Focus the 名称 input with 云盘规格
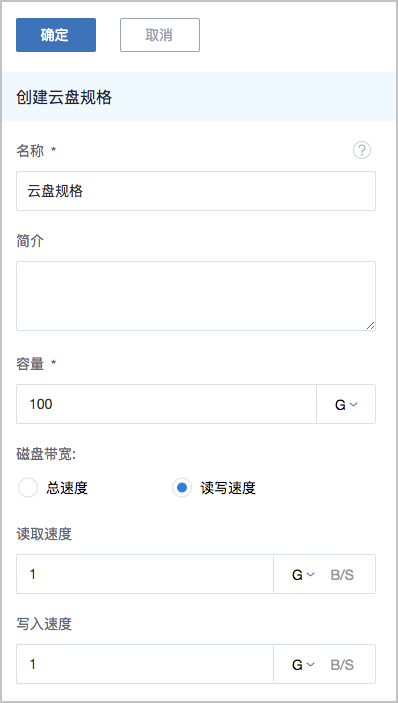Screen dimensions: 398x703 196,191
